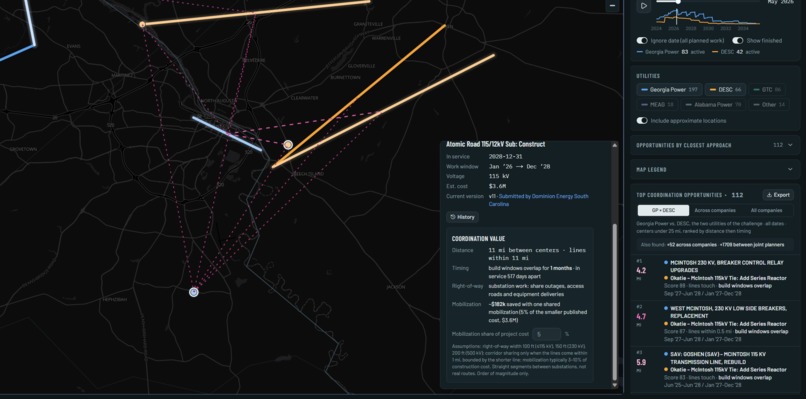Select the blue Georgia Power line segment

point(227,134)
